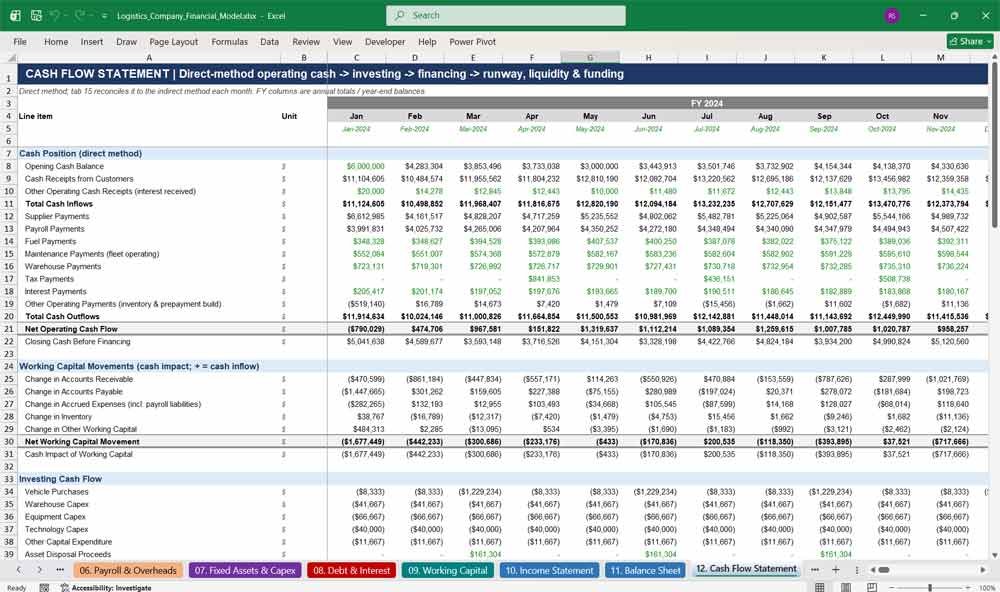Click zoom in plus button

point(967,587)
